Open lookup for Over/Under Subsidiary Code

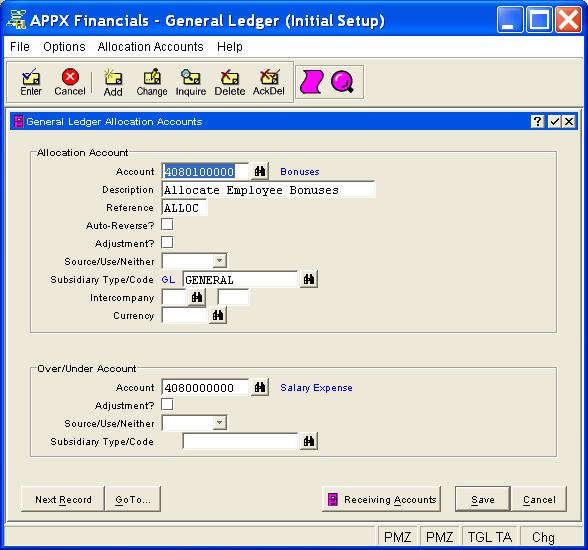point(309,441)
